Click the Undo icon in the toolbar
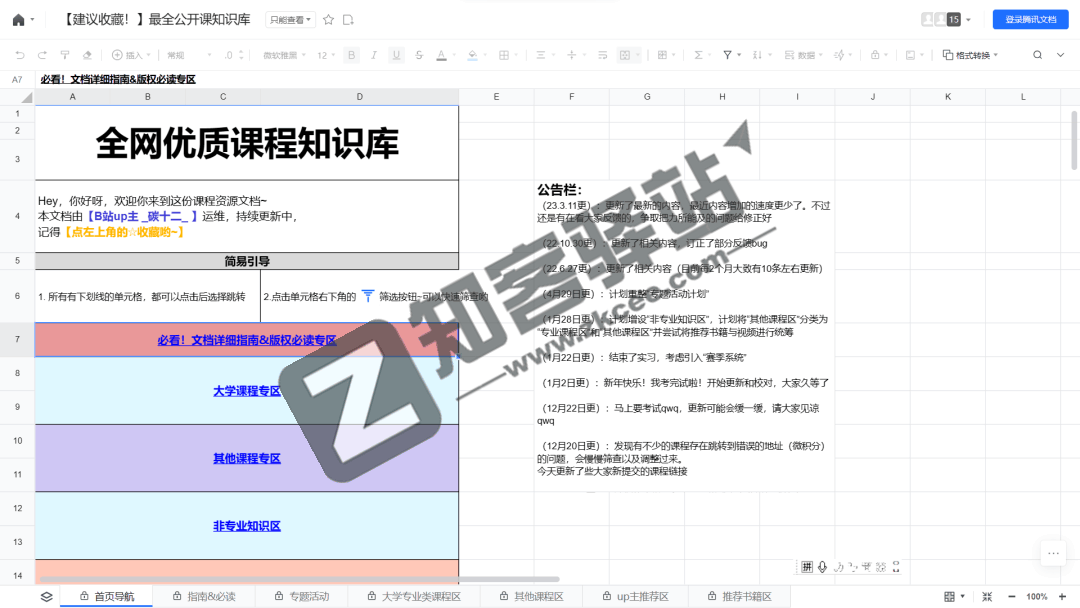 coord(20,54)
